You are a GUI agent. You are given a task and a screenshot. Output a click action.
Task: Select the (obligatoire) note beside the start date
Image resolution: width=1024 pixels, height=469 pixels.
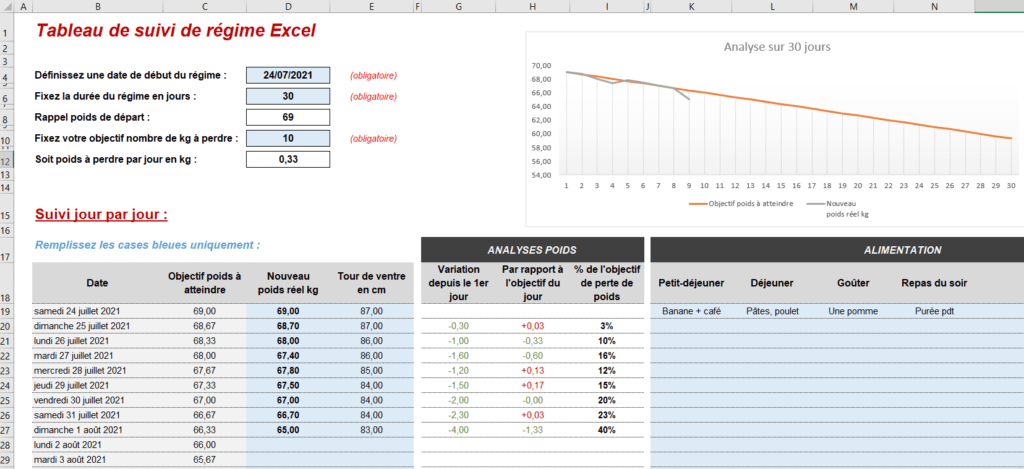(374, 76)
